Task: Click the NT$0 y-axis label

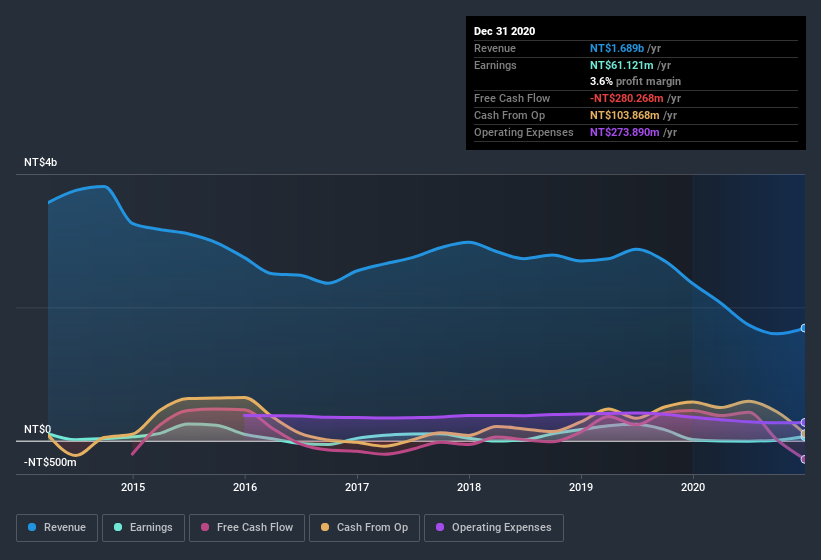Action: (x=38, y=429)
